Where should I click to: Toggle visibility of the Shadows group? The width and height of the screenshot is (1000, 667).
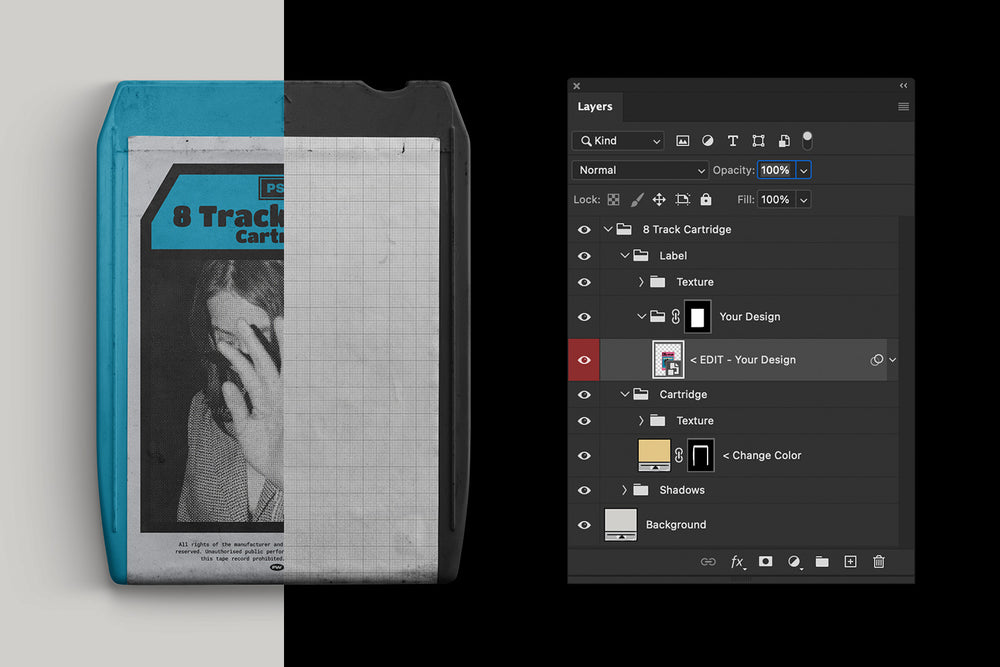pyautogui.click(x=584, y=490)
